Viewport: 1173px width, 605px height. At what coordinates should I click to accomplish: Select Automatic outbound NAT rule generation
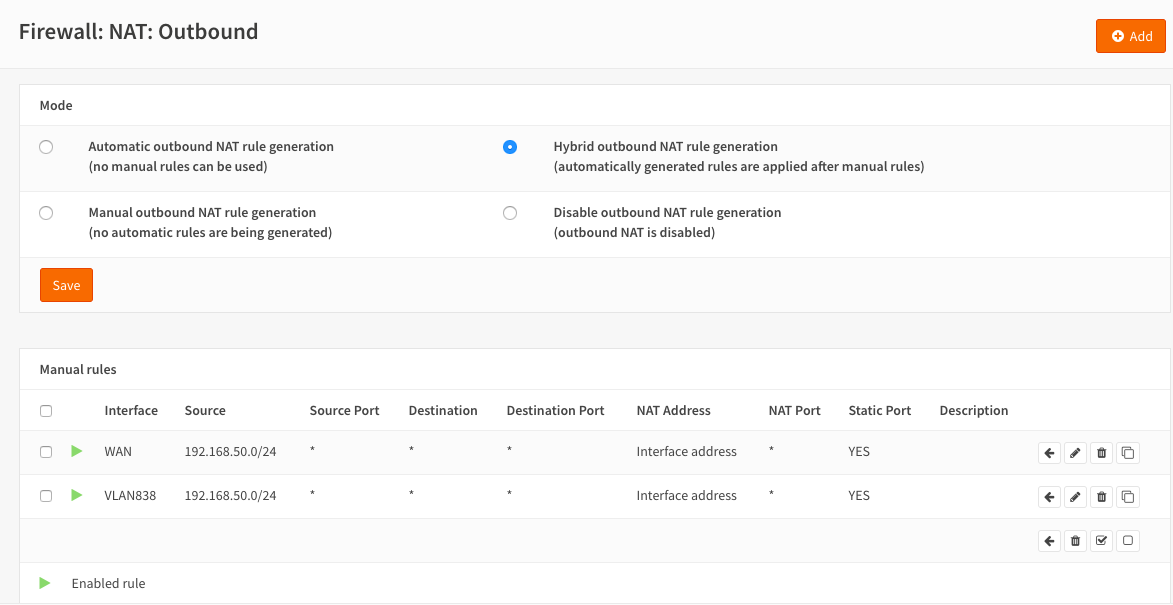coord(46,147)
